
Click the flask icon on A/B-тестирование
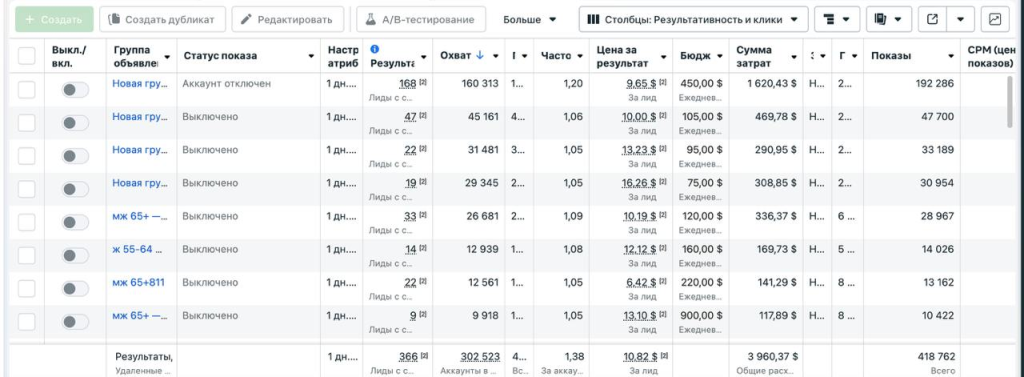[370, 20]
